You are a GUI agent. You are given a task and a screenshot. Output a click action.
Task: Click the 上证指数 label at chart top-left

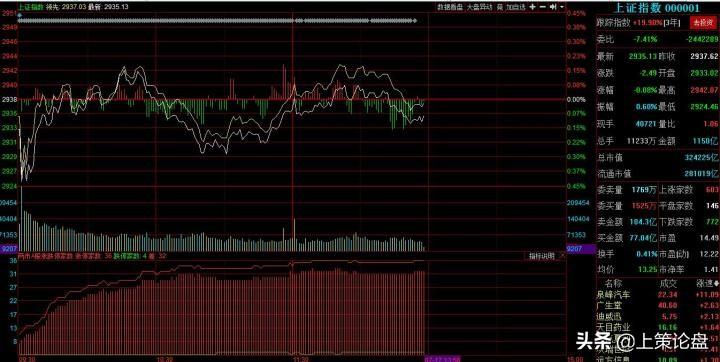[30, 6]
